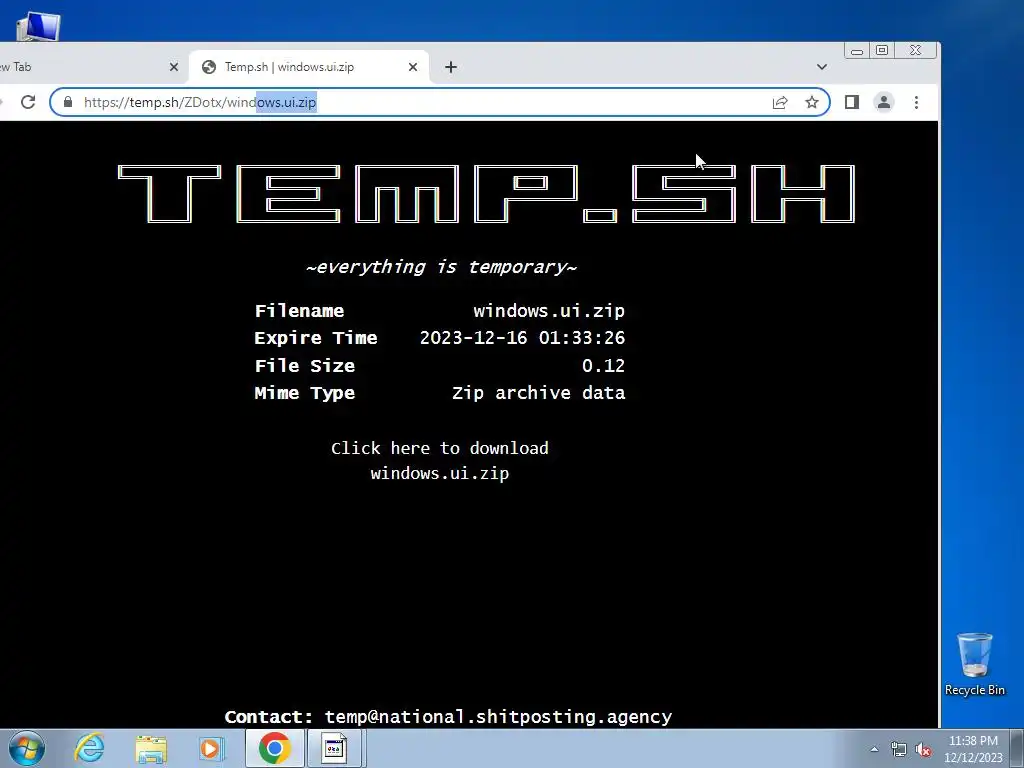Share this page via share icon
This screenshot has height=768, width=1024.
[780, 103]
